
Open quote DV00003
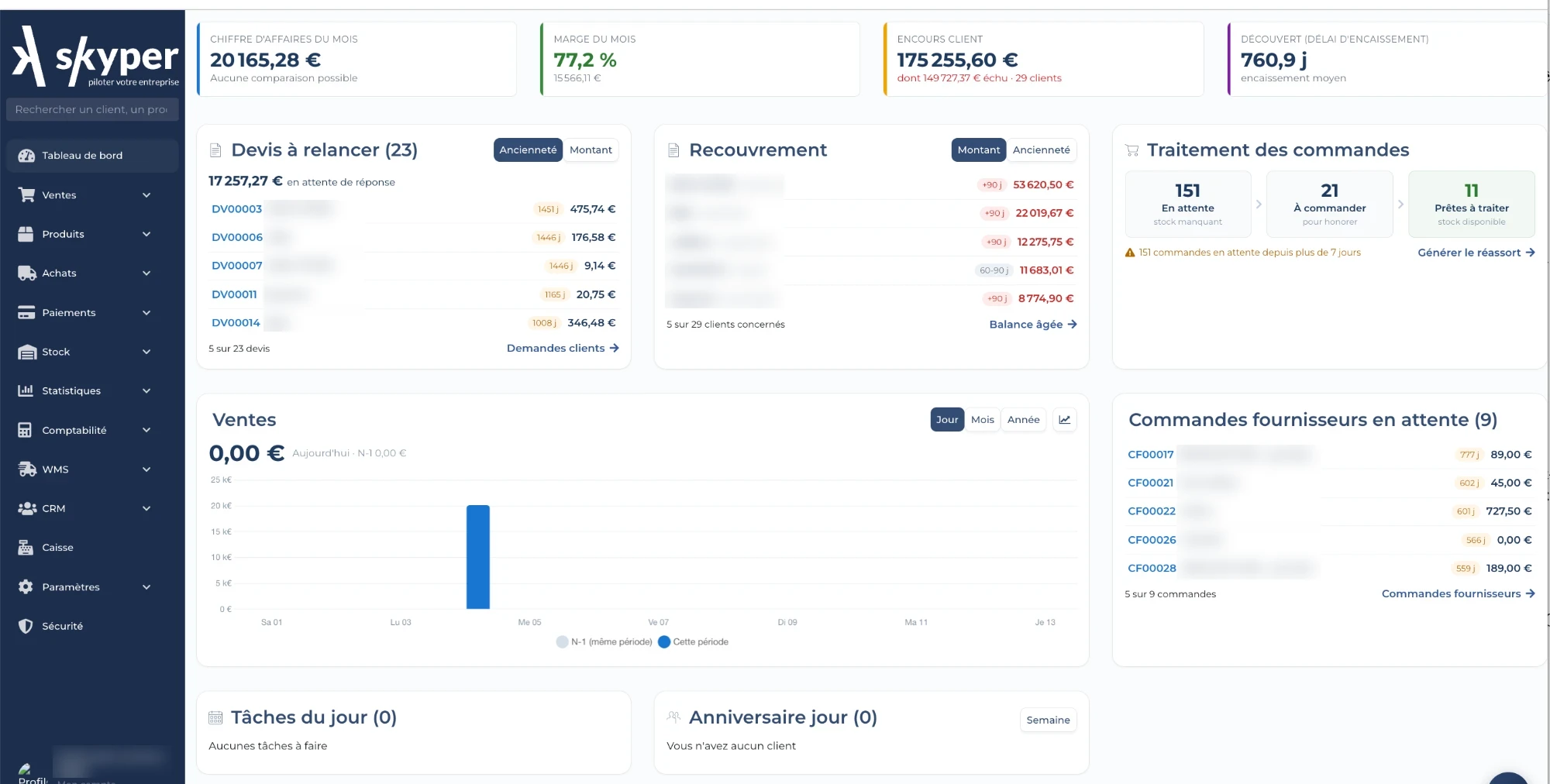[236, 209]
